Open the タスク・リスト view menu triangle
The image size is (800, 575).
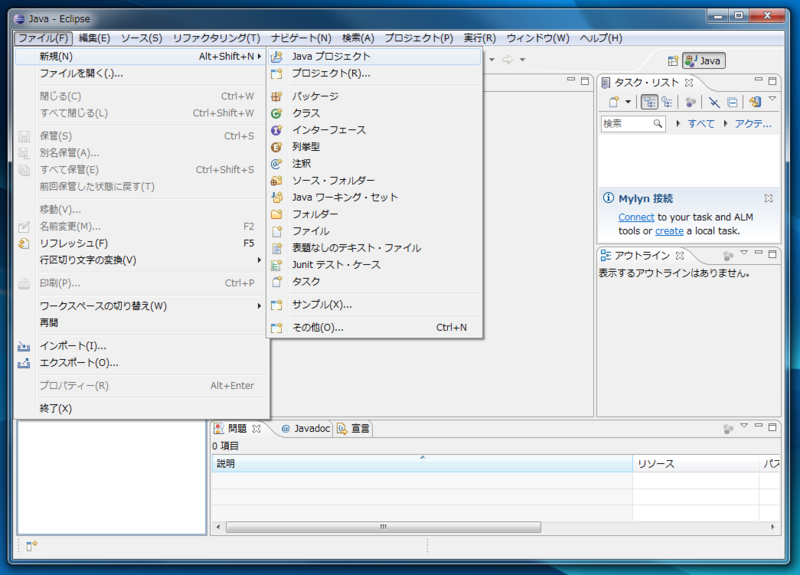pos(772,98)
